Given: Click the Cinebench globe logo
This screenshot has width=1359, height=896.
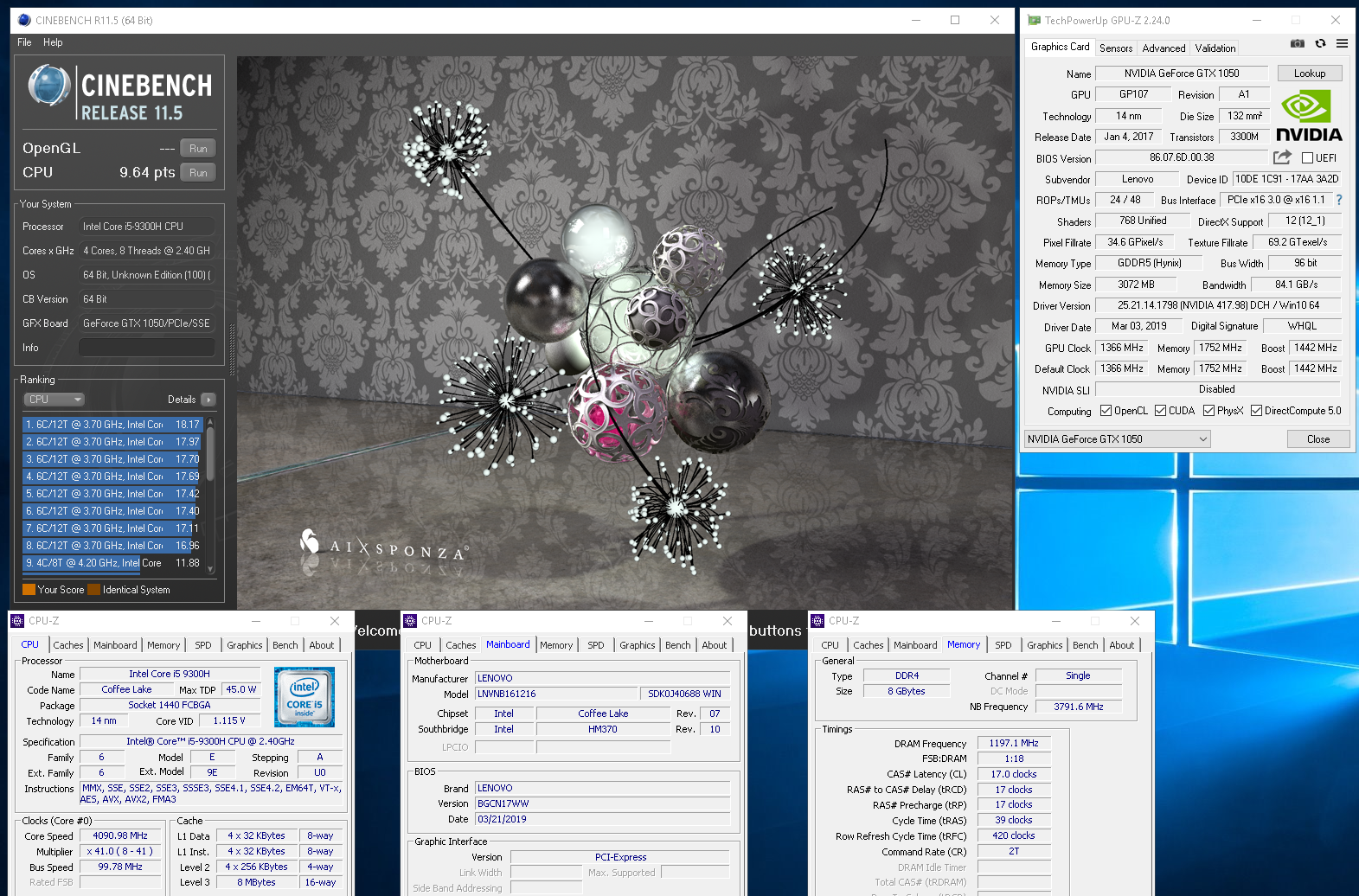Looking at the screenshot, I should coord(48,86).
